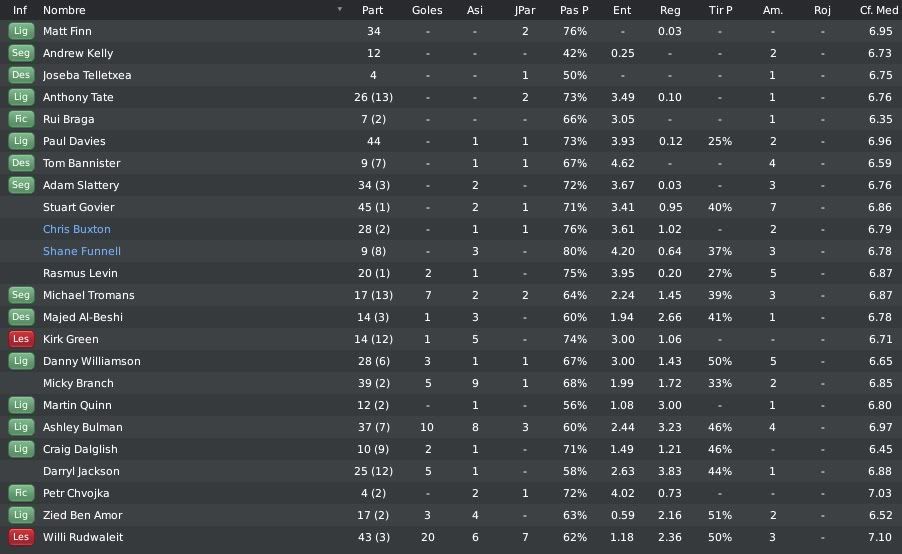Viewport: 902px width, 554px height.
Task: Click Kirk Green's red Les injury badge
Action: (21, 339)
